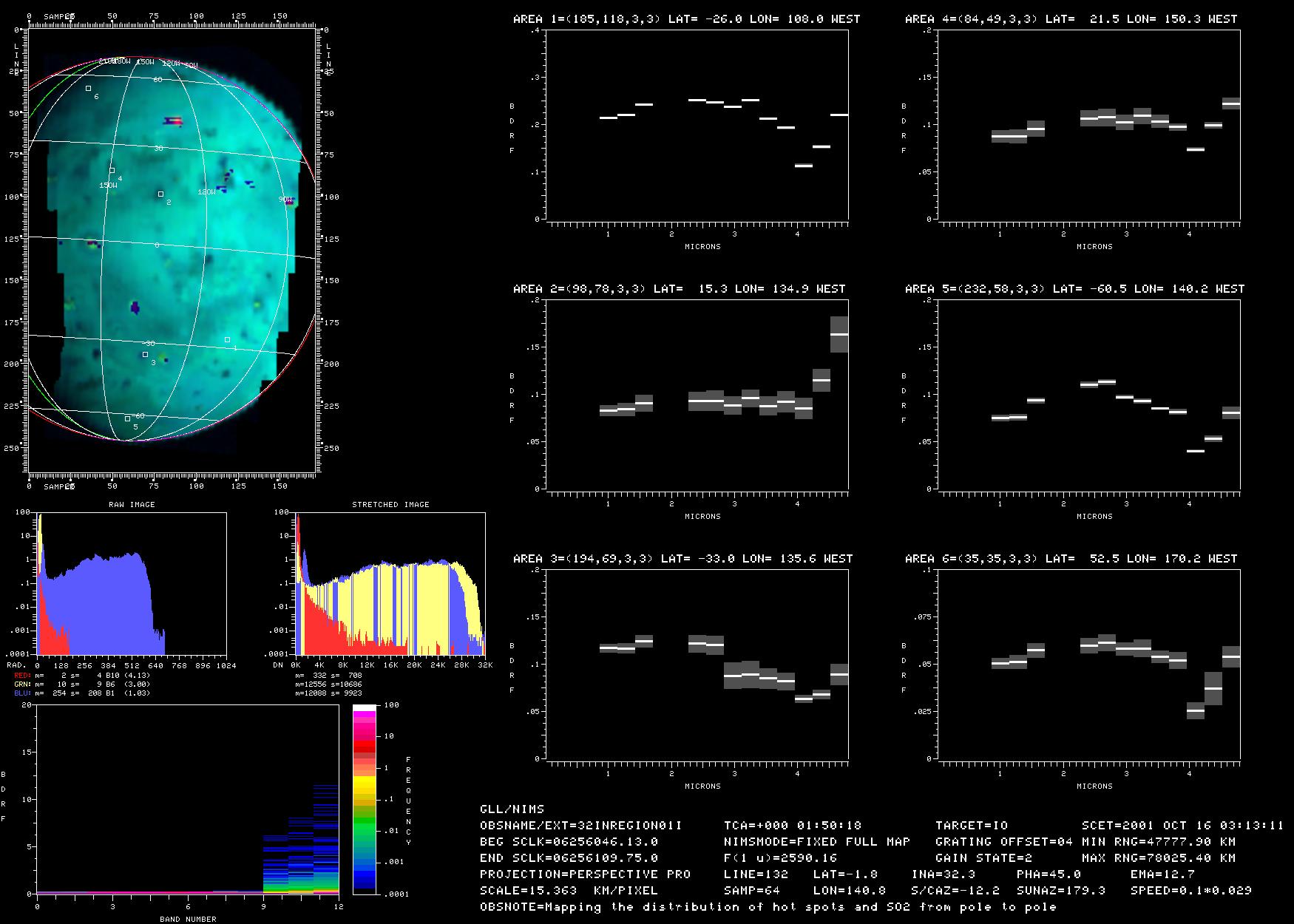Select the AREA 5 spectrum plot heading
Screen dimensions: 1294x924
tap(1074, 289)
